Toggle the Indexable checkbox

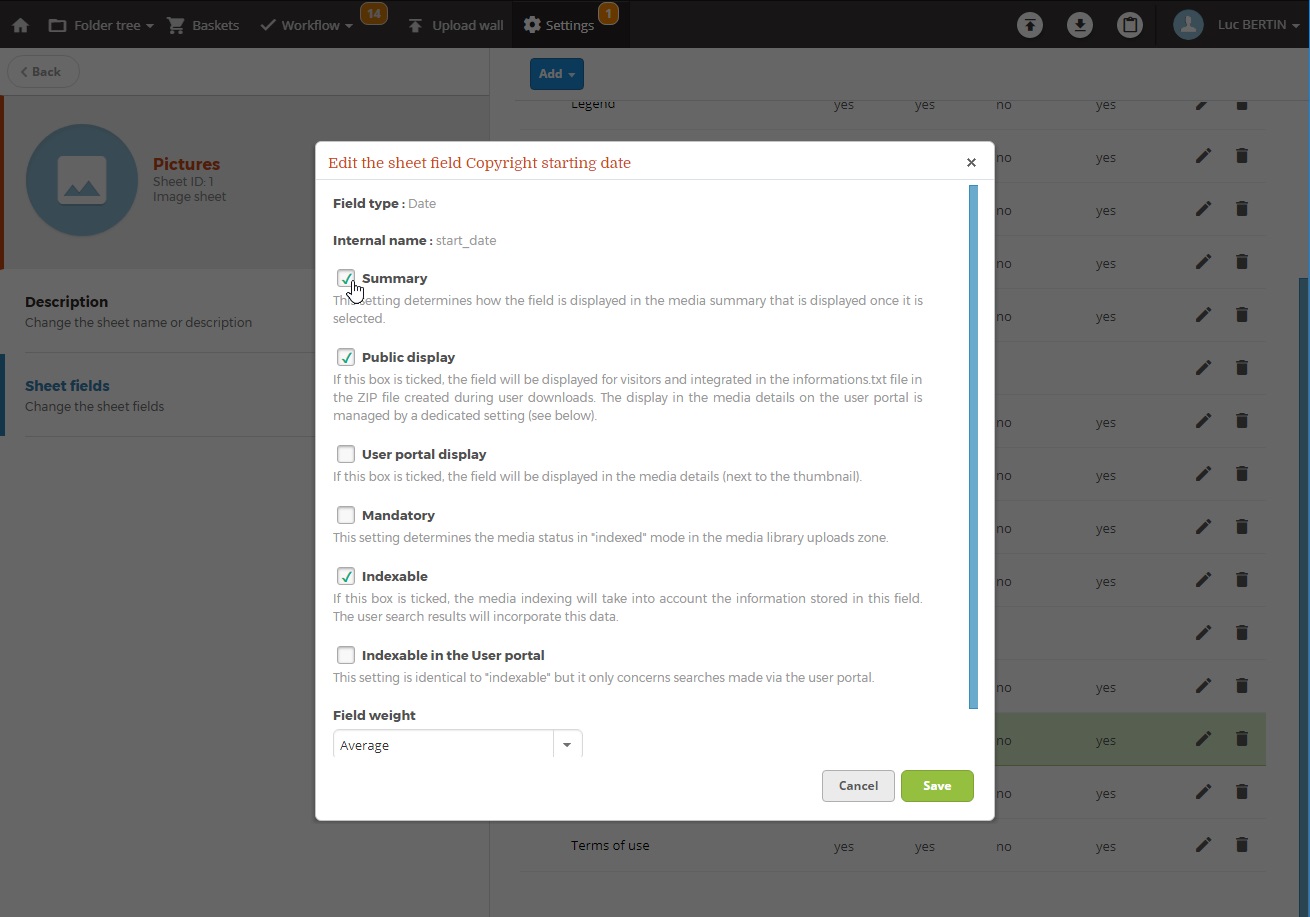click(x=346, y=576)
